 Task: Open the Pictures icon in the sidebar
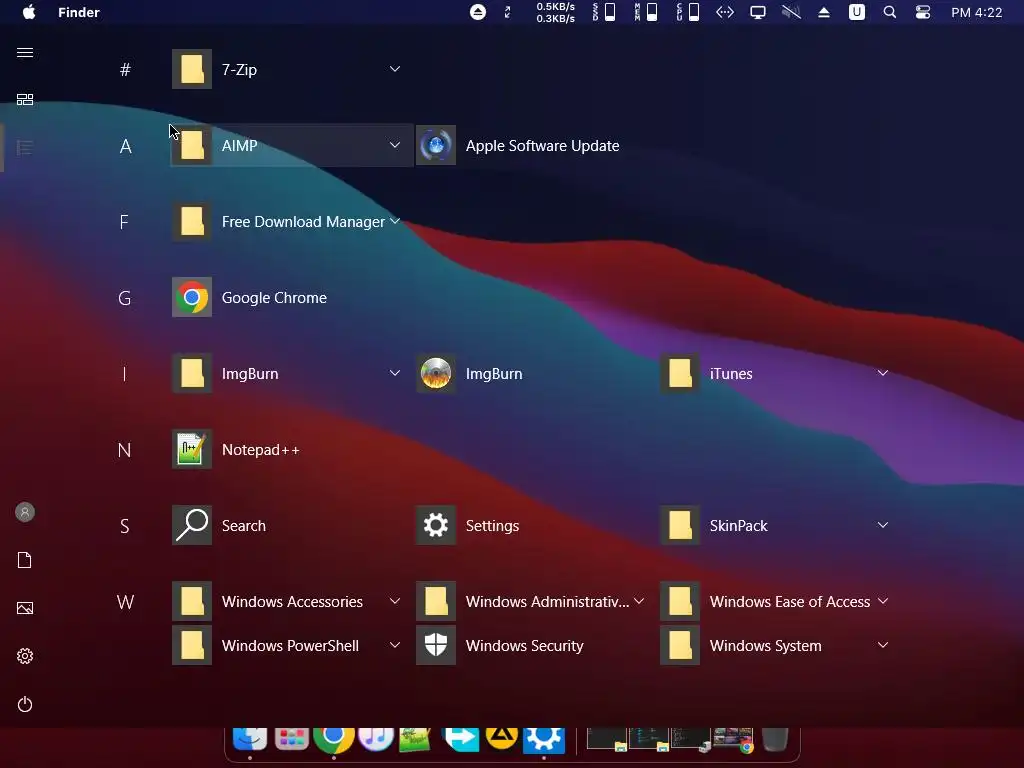[25, 608]
